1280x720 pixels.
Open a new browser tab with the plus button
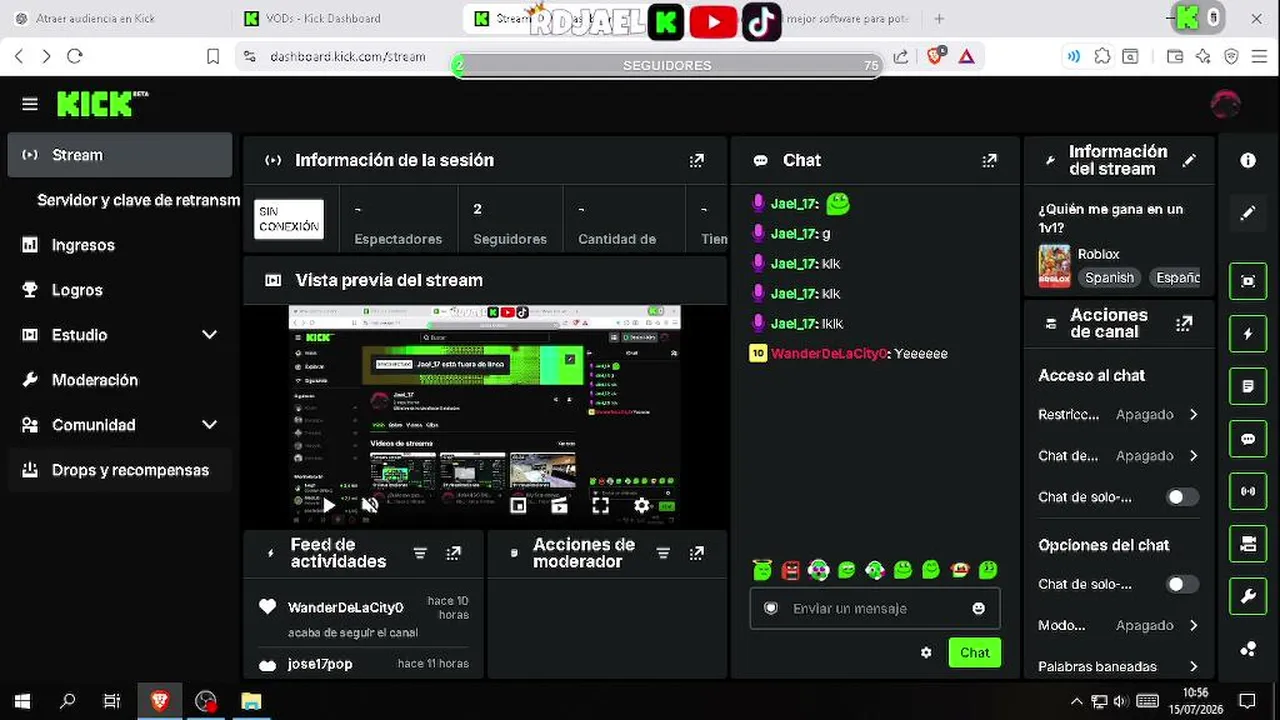(x=939, y=18)
